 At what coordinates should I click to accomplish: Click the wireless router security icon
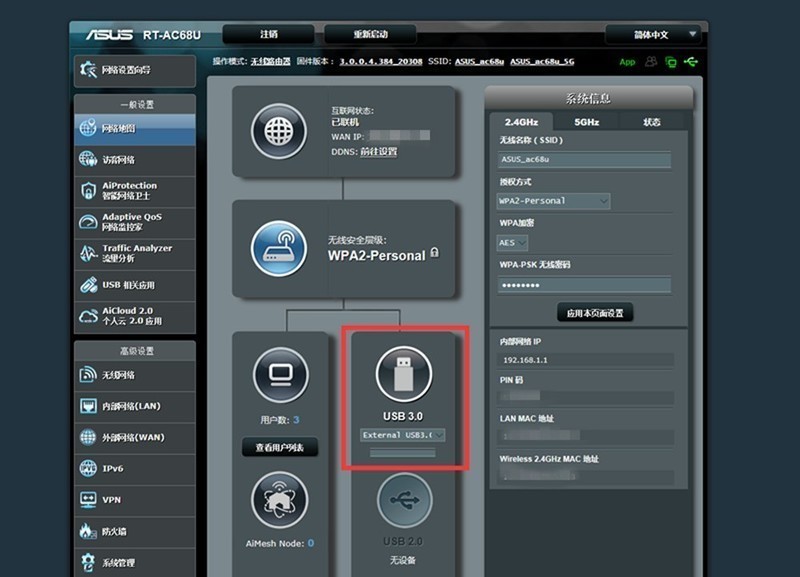[x=279, y=248]
